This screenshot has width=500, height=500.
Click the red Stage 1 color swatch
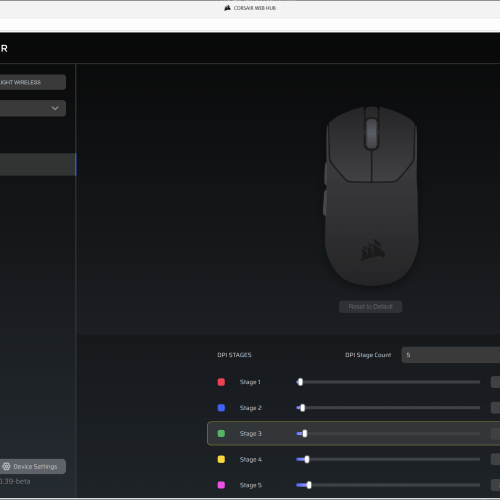pos(221,382)
